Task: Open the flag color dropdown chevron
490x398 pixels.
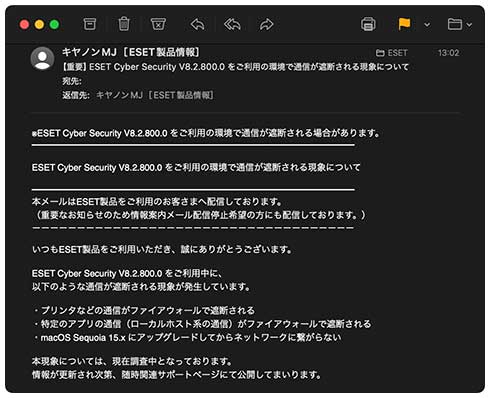Action: tap(427, 25)
